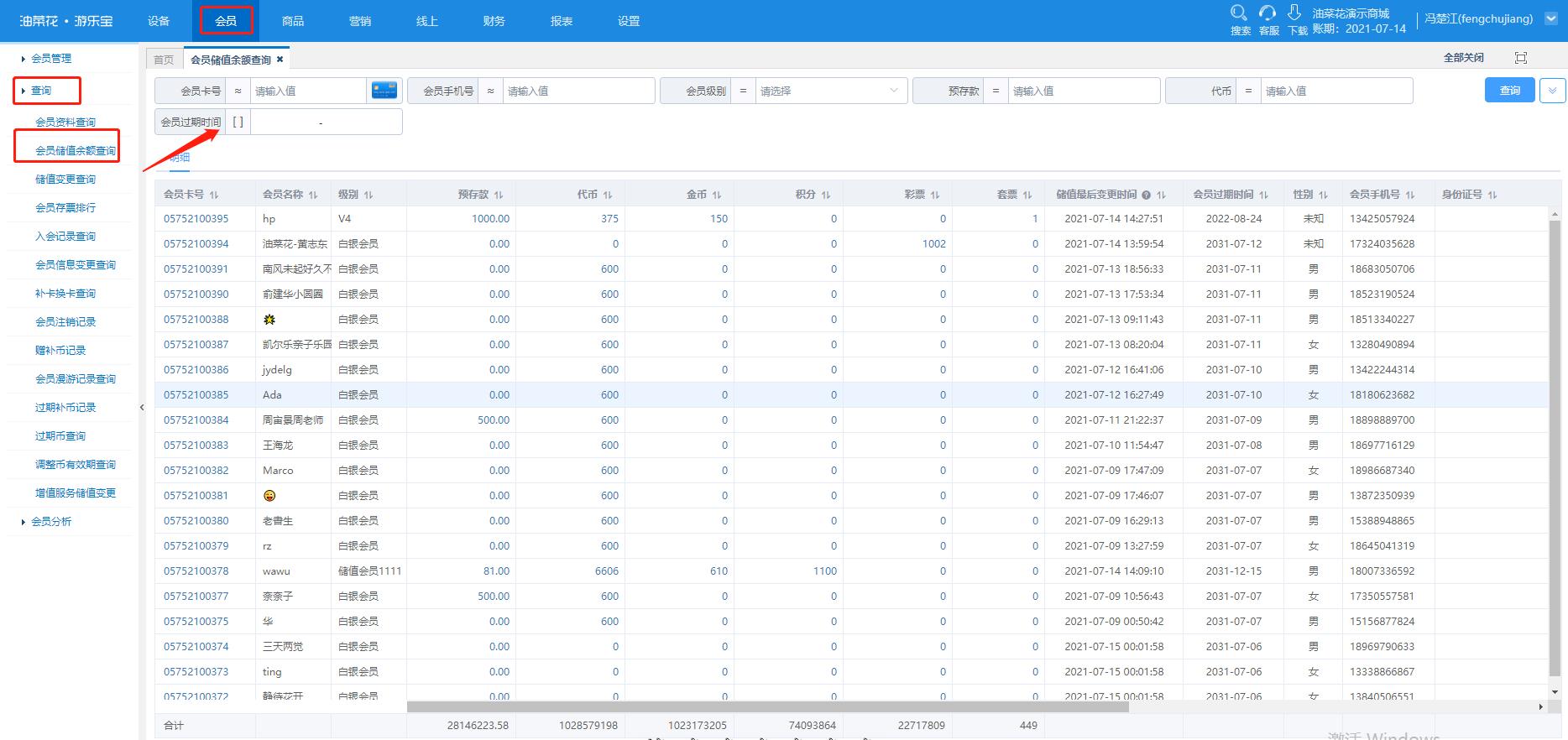Open 设置 top menu
The image size is (1568, 740).
coord(629,21)
